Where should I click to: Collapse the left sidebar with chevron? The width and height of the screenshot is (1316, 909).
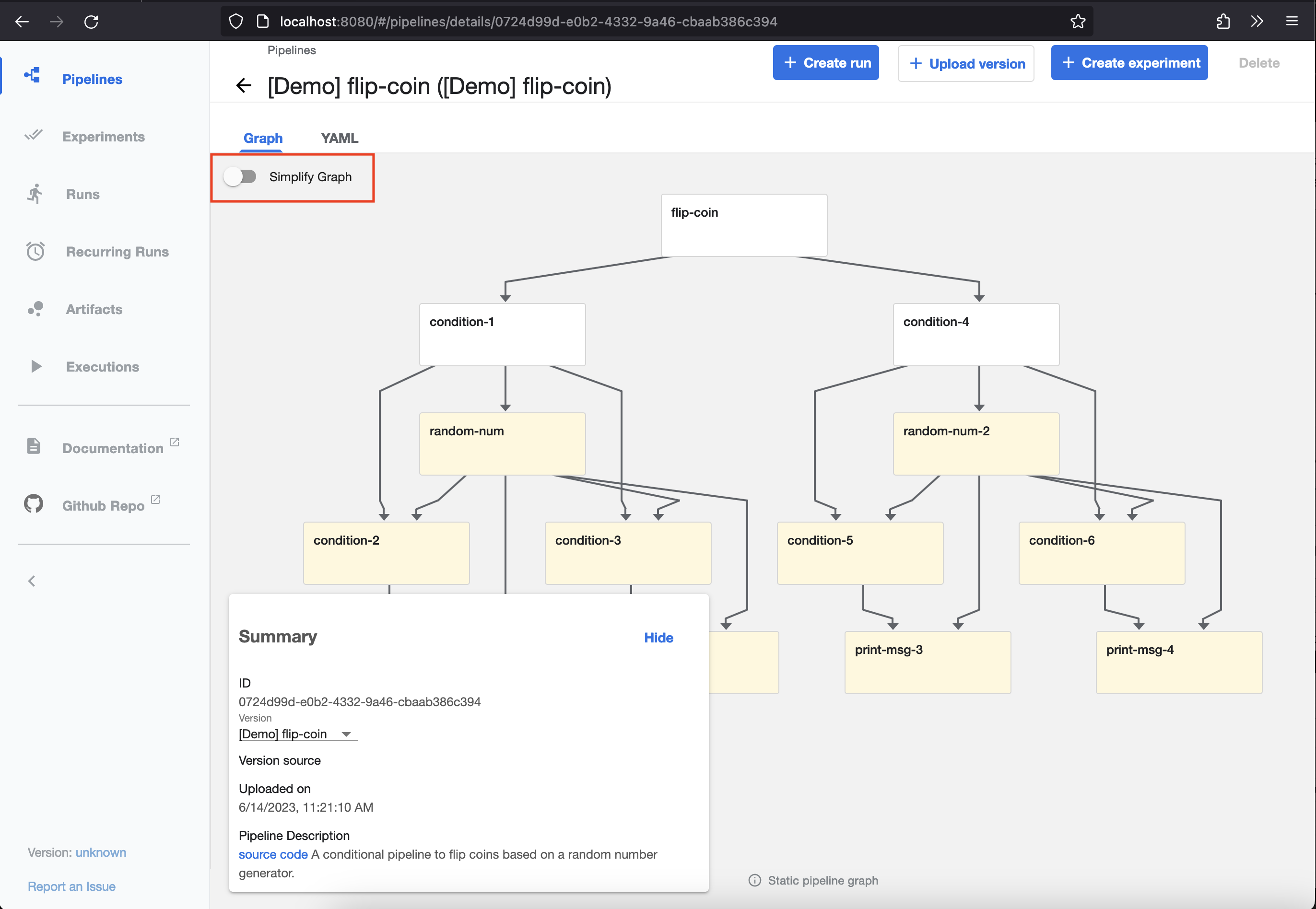point(32,581)
